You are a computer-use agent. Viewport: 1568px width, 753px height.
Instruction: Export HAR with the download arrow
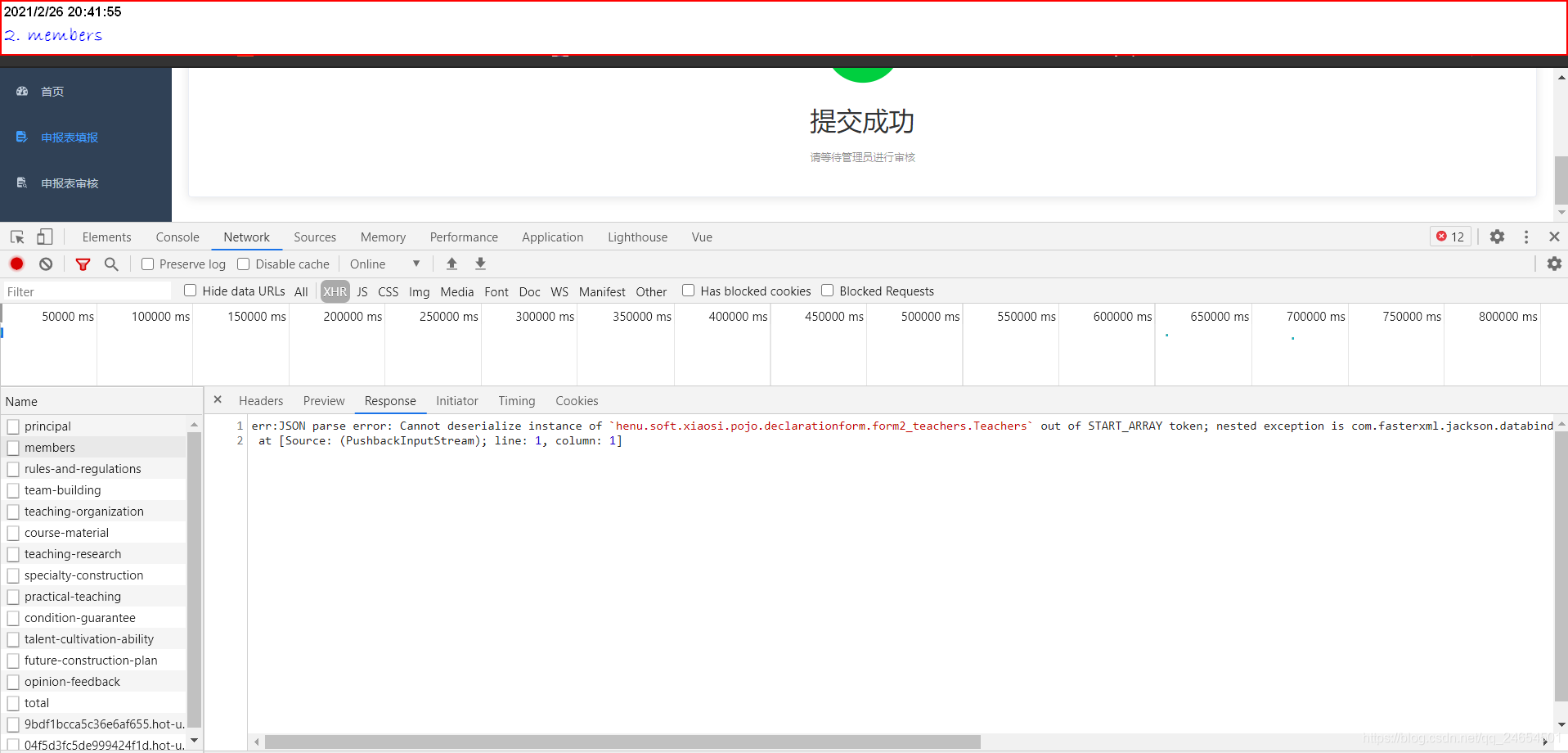click(x=480, y=264)
